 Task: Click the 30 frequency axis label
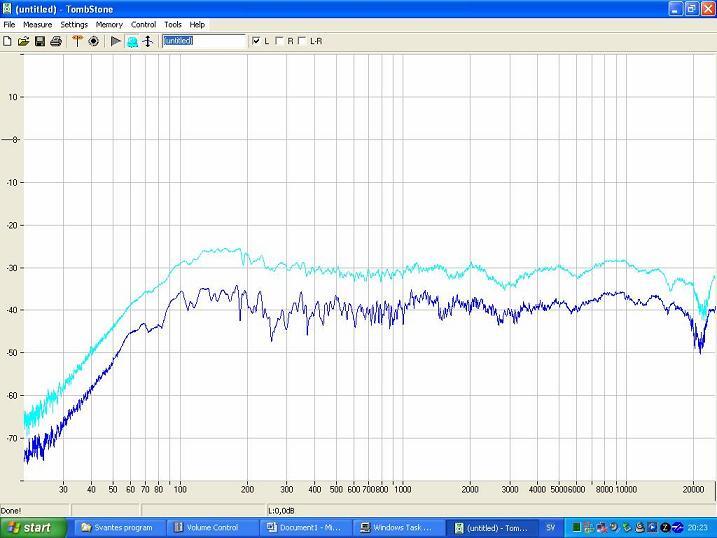(63, 490)
